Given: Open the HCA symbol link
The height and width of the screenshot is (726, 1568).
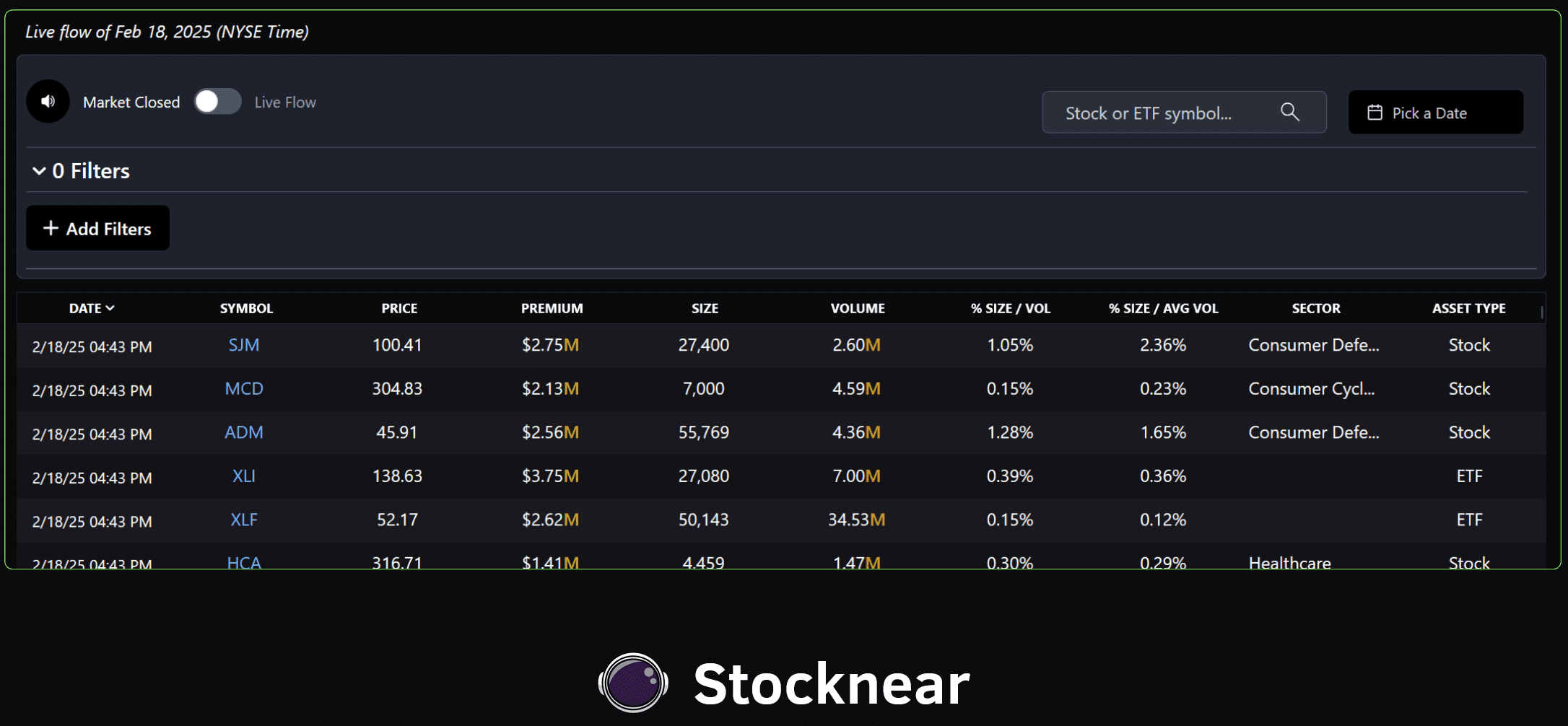Looking at the screenshot, I should pos(244,561).
